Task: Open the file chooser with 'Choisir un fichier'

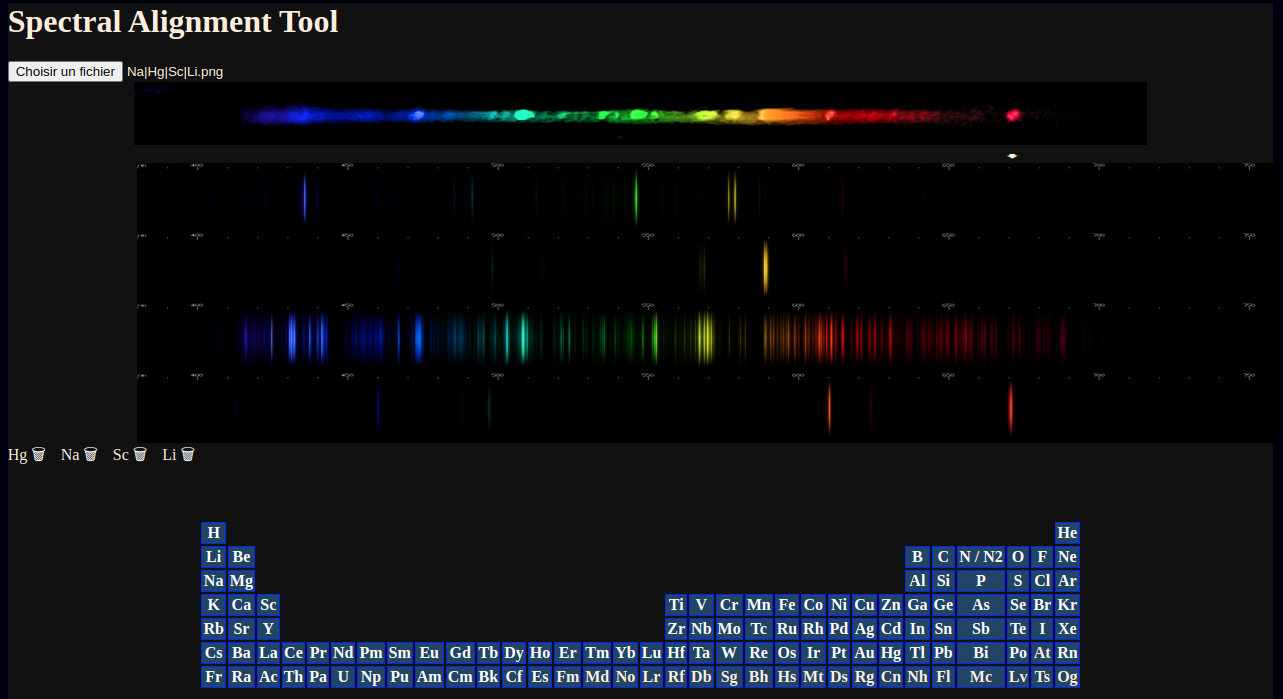Action: coord(65,72)
